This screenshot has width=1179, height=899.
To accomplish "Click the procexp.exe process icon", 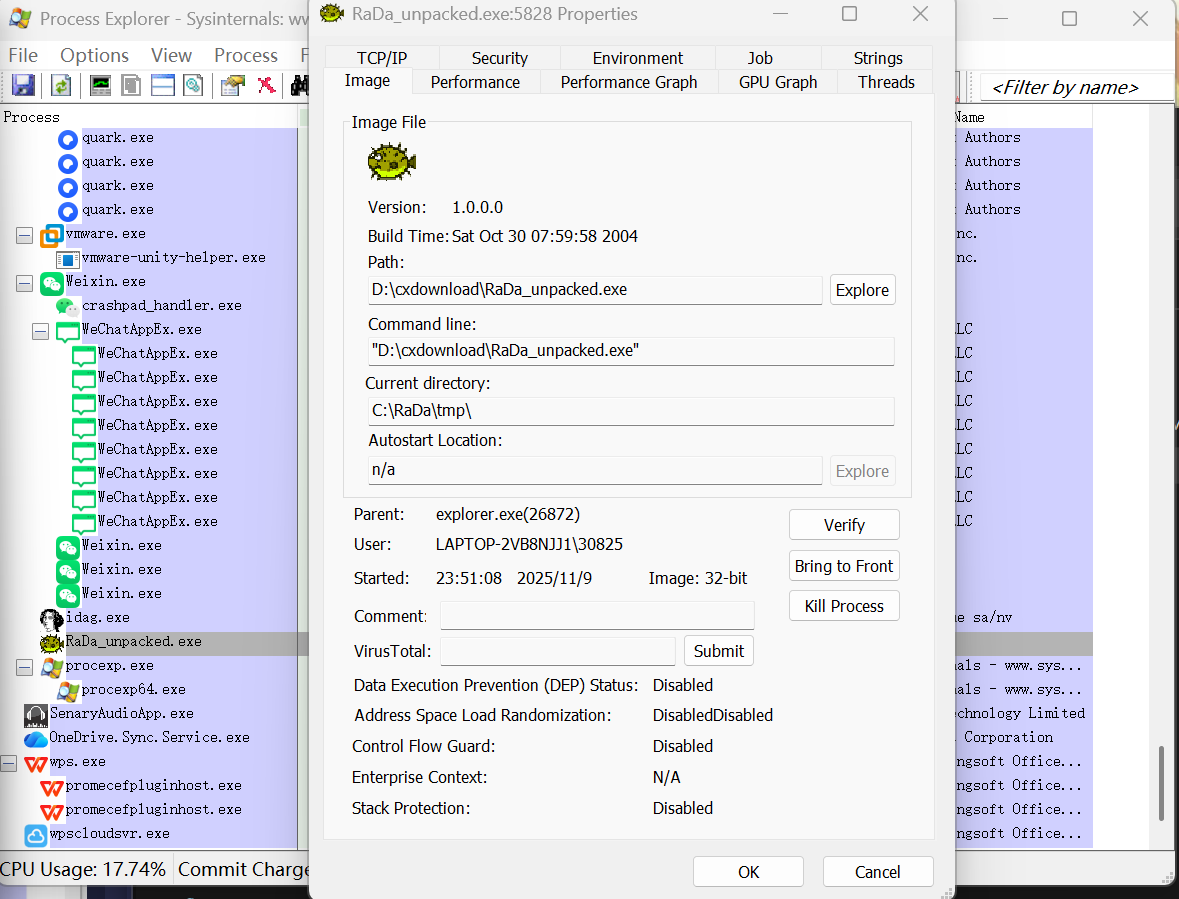I will [52, 667].
